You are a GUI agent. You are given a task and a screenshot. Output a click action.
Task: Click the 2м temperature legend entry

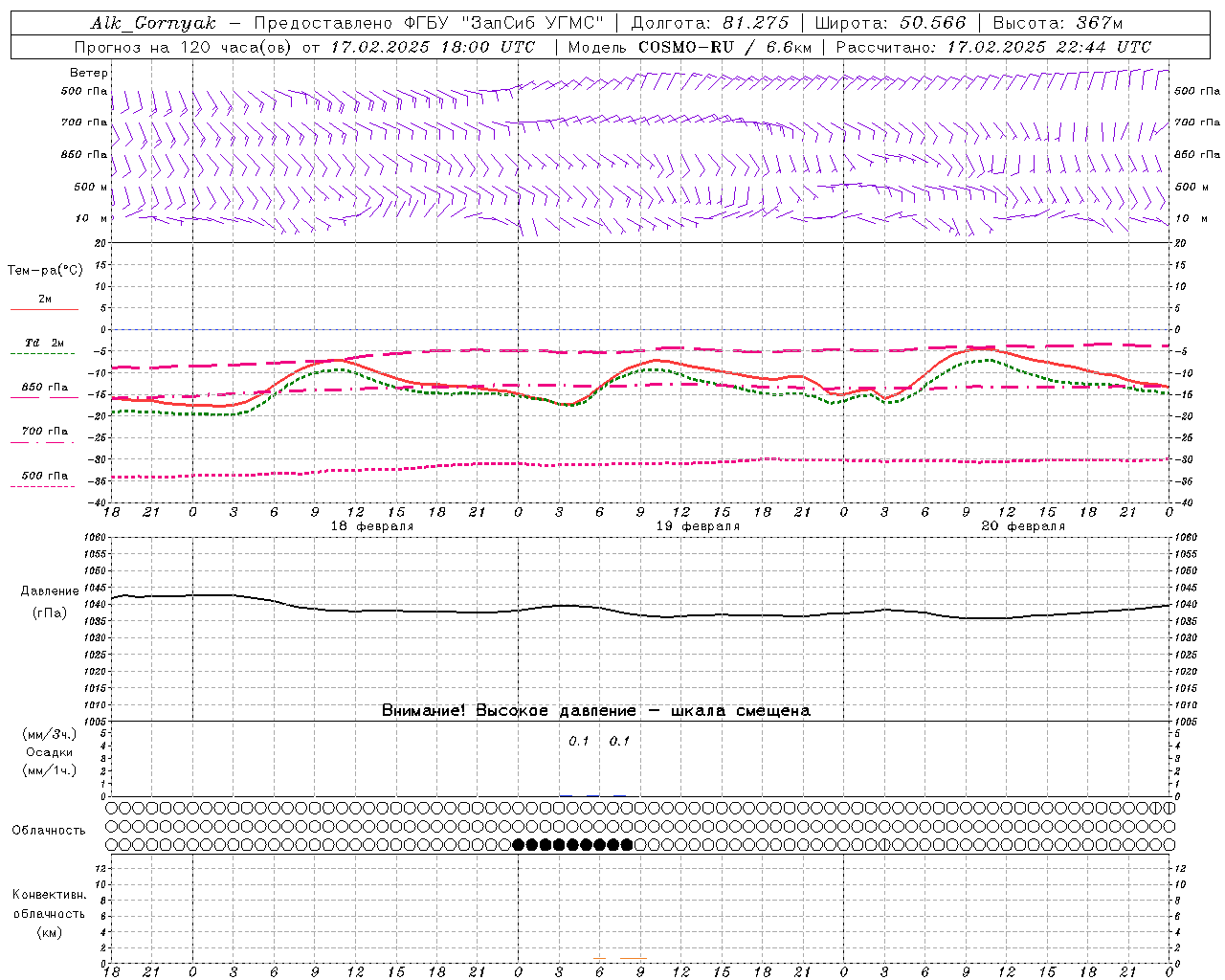pos(45,300)
